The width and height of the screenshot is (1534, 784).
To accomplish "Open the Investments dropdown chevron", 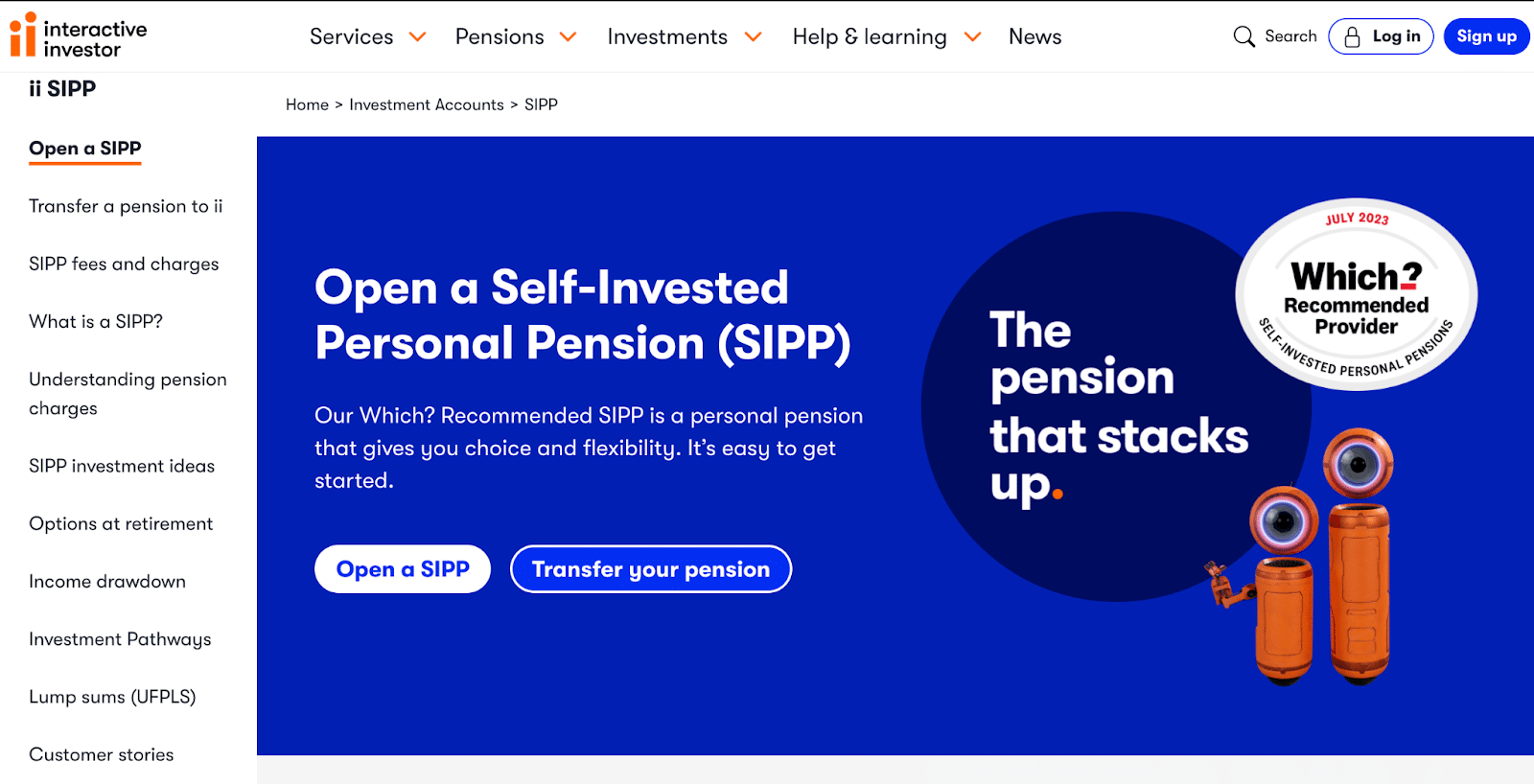I will pos(753,36).
